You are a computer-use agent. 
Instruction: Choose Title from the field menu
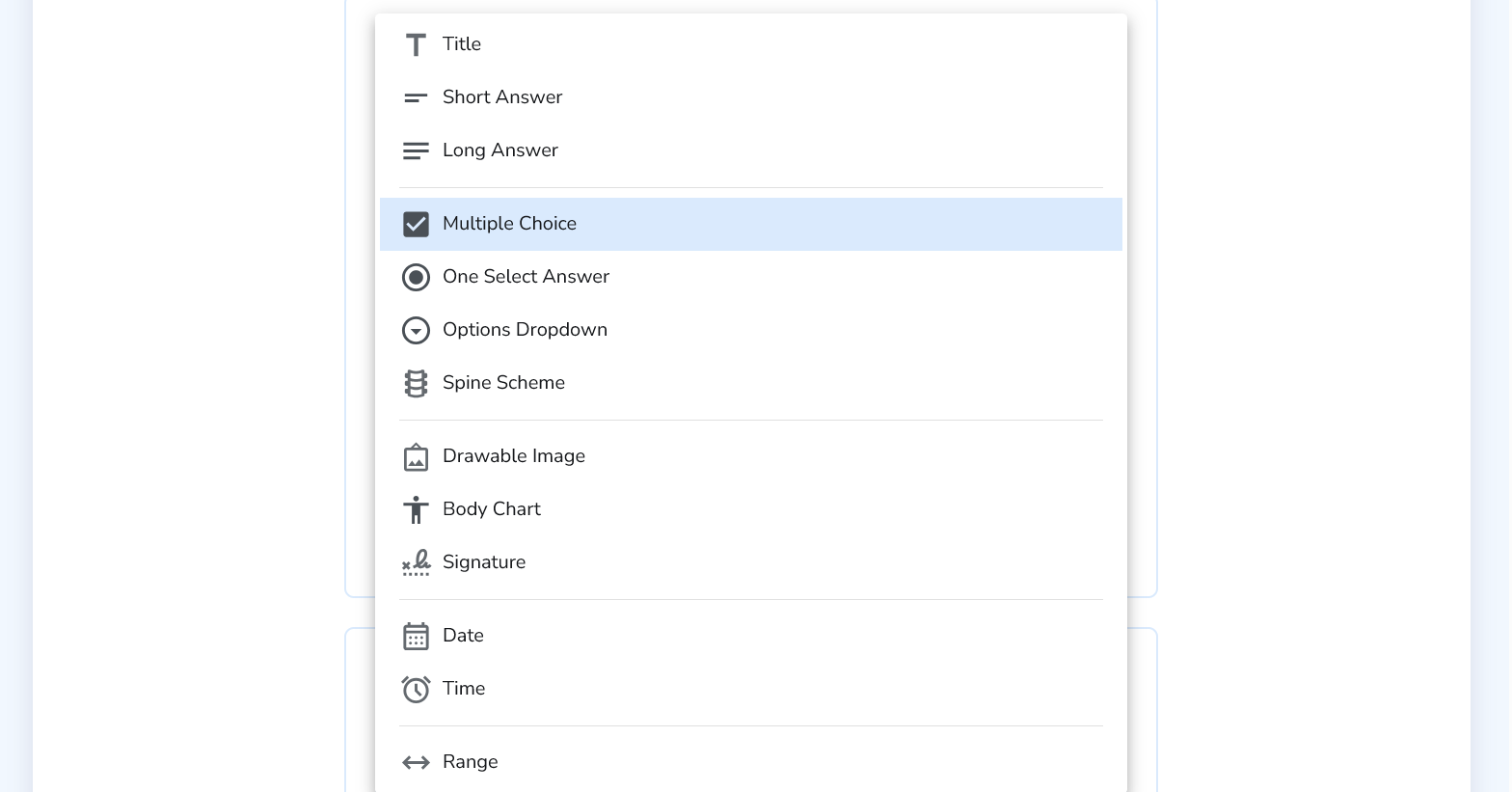462,44
